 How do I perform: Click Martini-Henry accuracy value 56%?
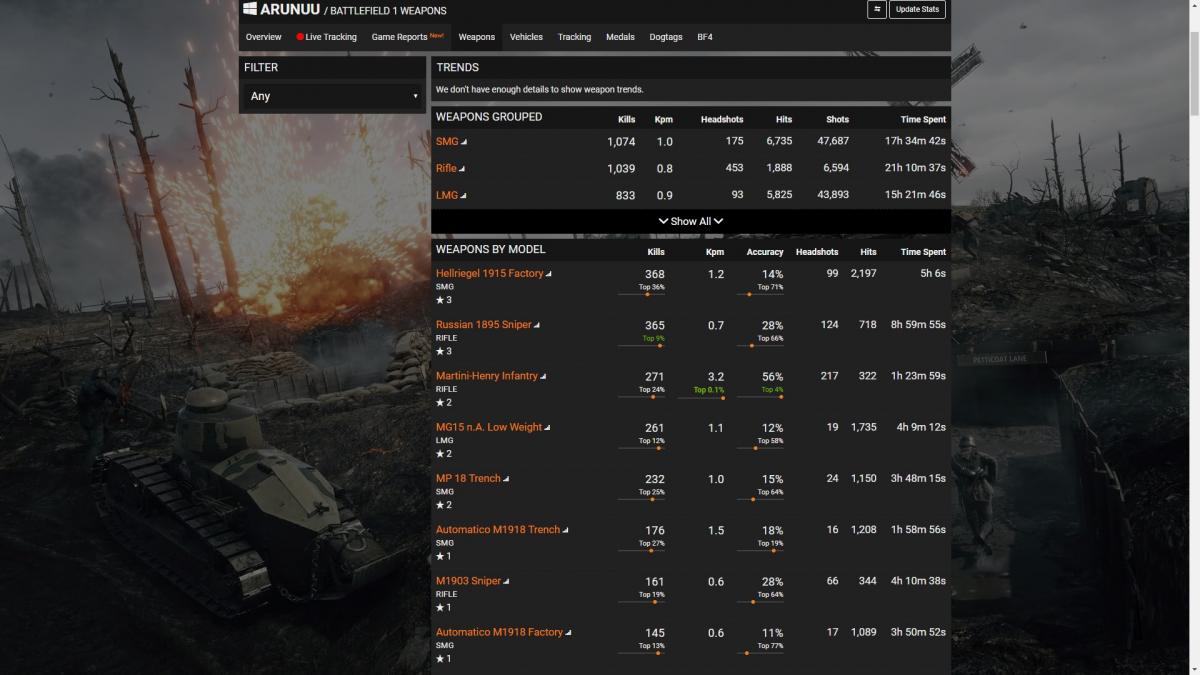point(772,377)
